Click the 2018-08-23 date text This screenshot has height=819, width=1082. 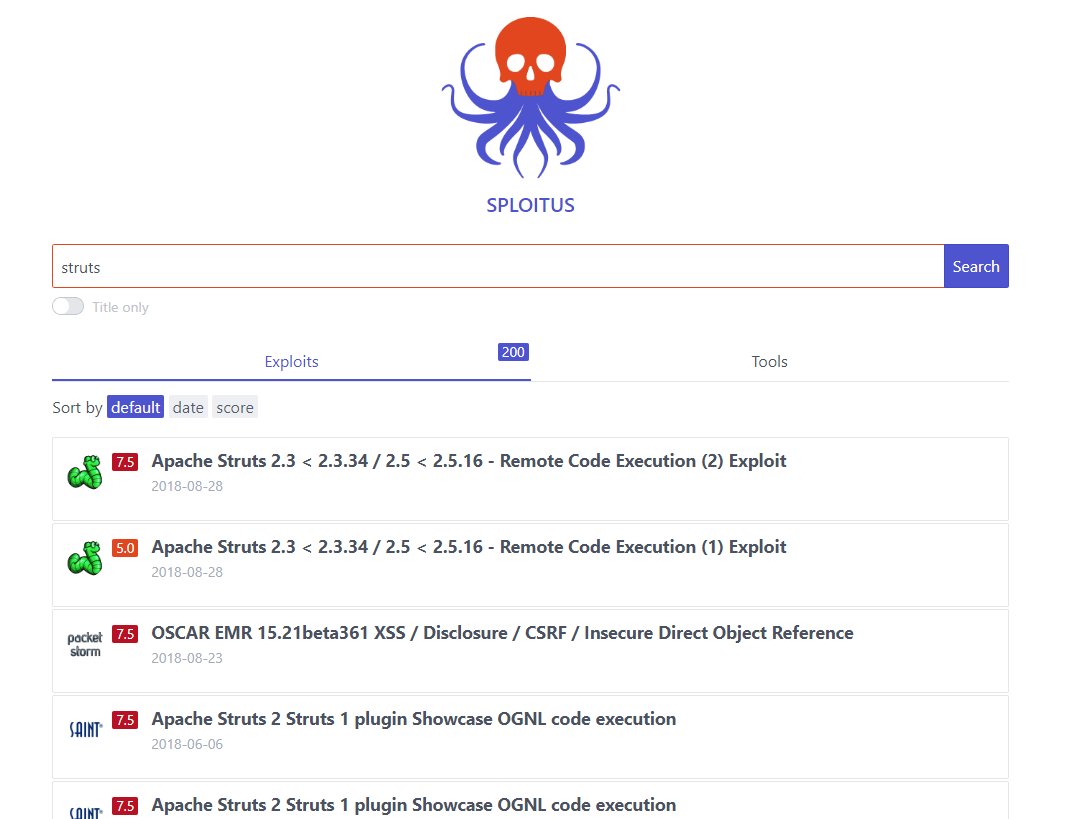pos(187,658)
